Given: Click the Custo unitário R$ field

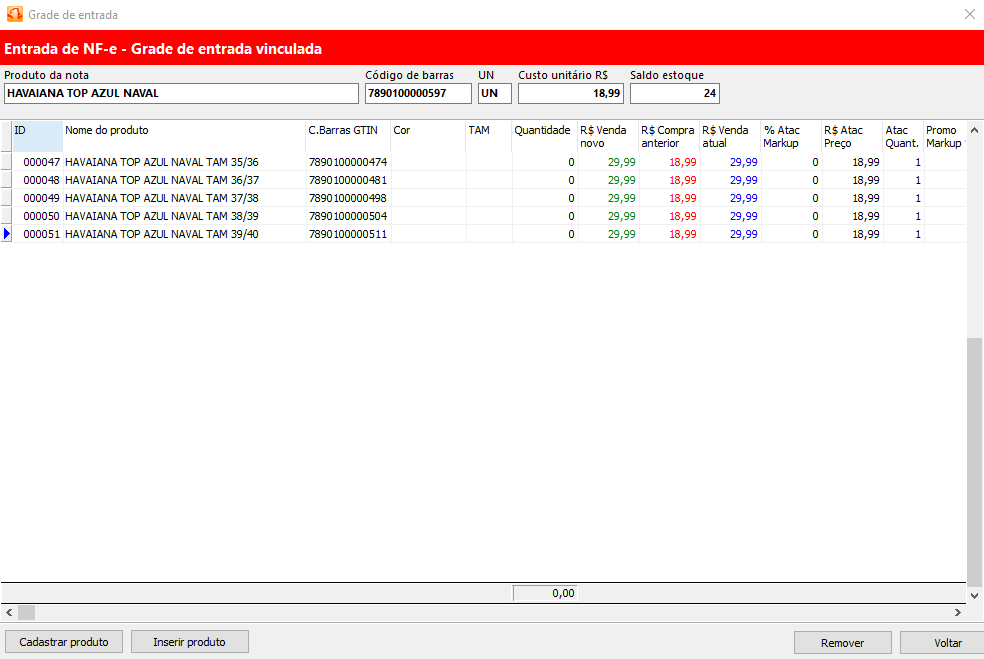Looking at the screenshot, I should [x=570, y=93].
